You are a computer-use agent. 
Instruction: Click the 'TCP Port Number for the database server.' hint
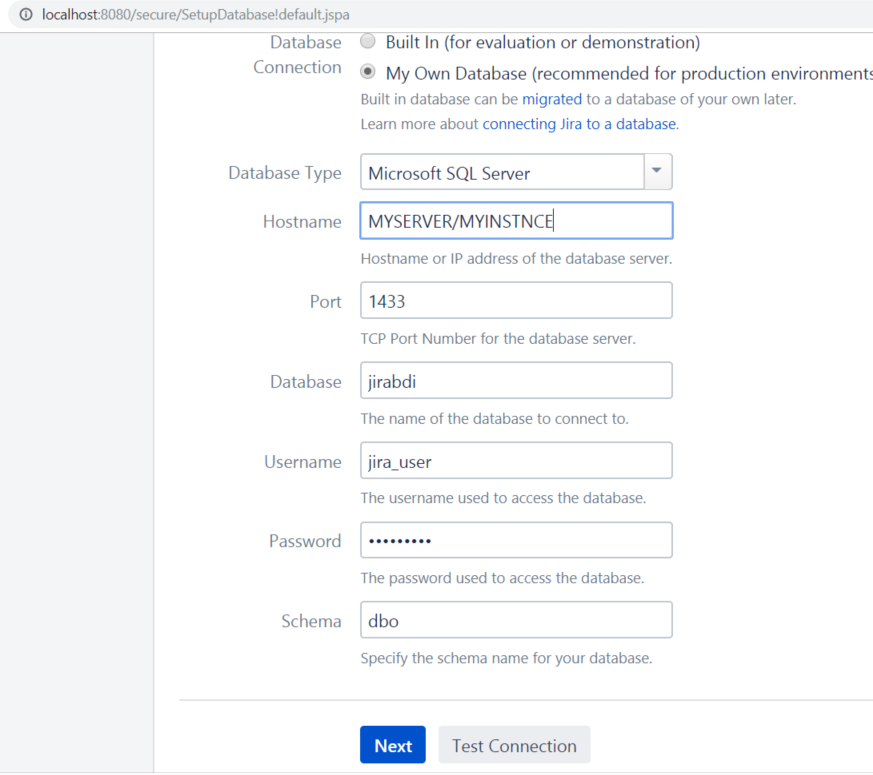[x=498, y=339]
